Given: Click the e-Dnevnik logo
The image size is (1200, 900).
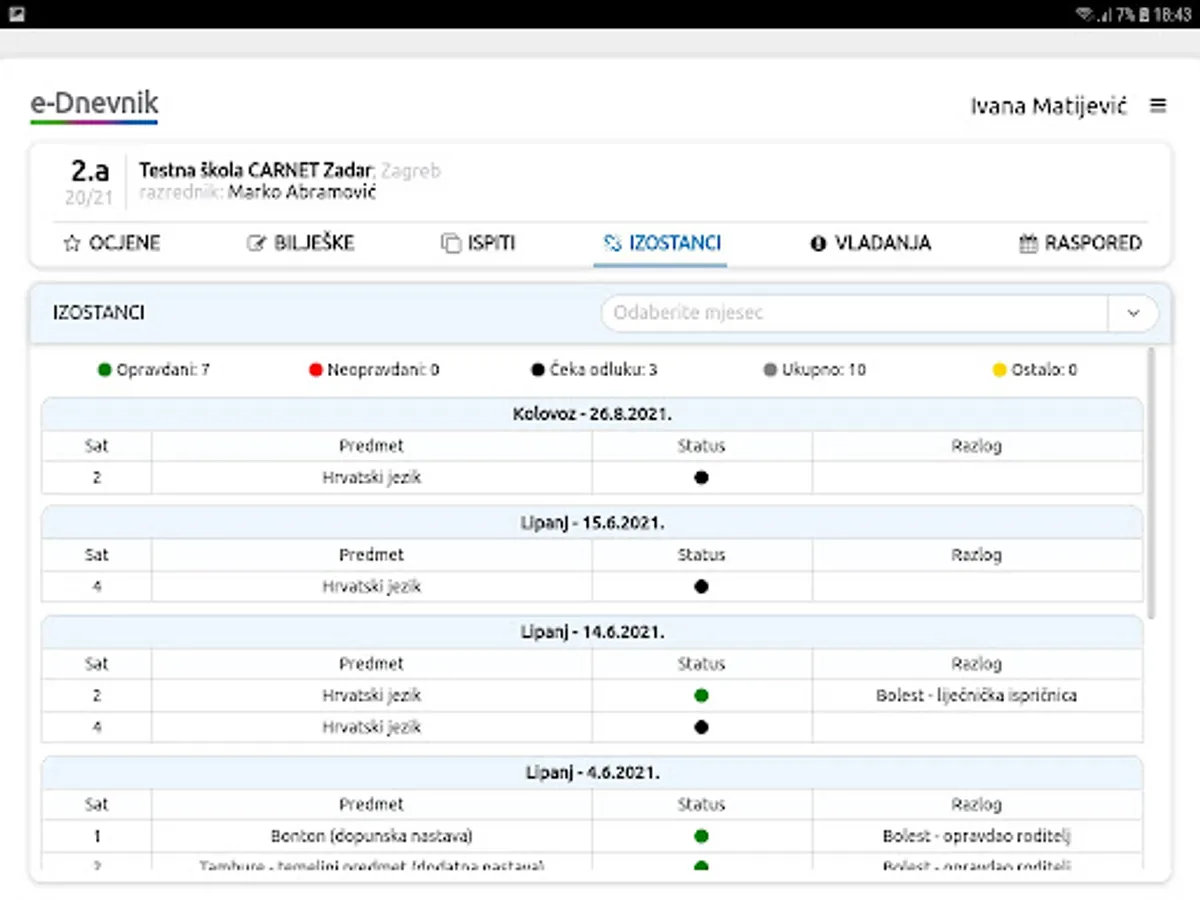Looking at the screenshot, I should pyautogui.click(x=94, y=106).
